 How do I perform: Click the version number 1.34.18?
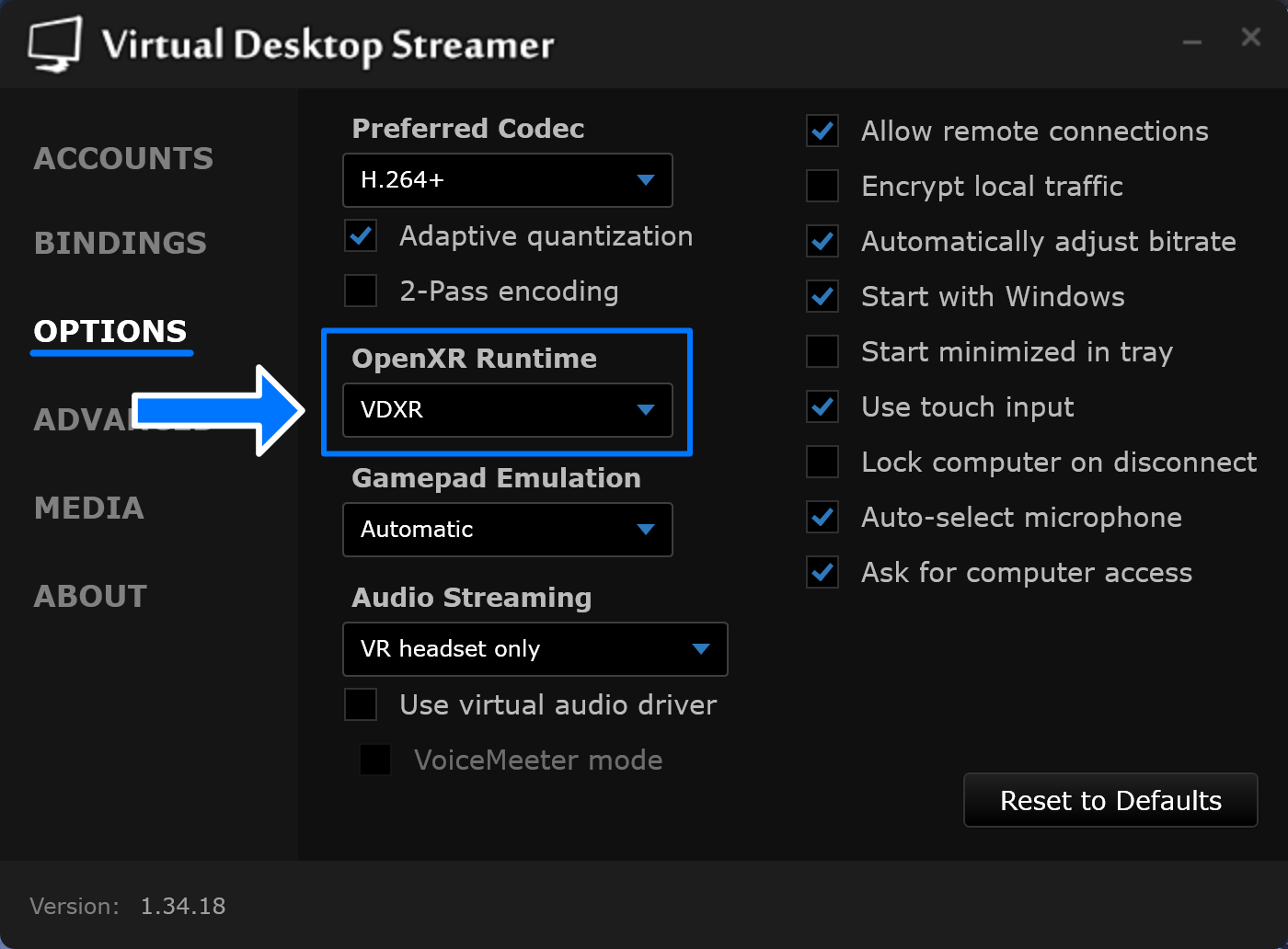tap(183, 907)
